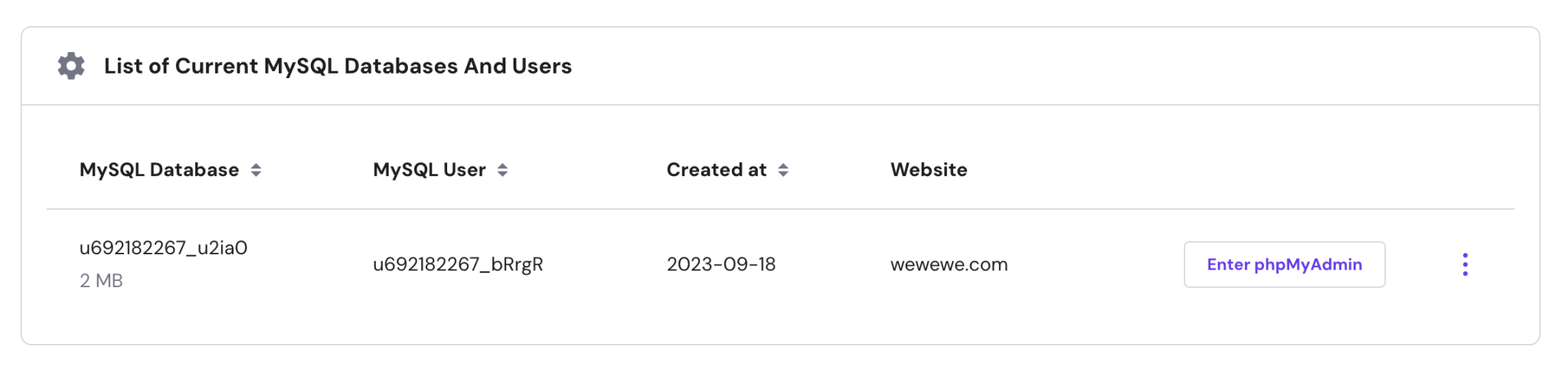This screenshot has width=1568, height=370.
Task: Click the 2 MB database size text
Action: click(x=101, y=280)
